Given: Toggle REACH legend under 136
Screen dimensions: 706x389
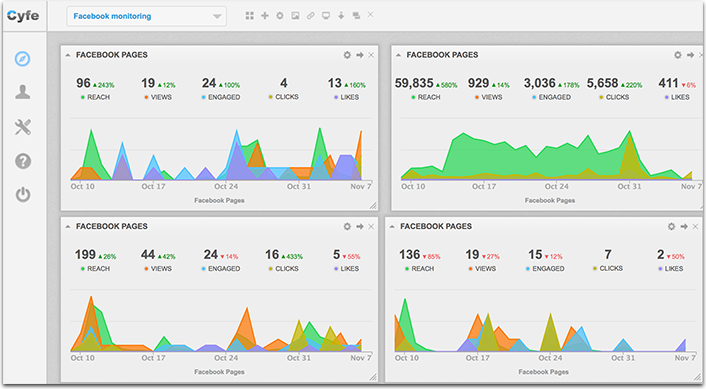Looking at the screenshot, I should coord(419,269).
